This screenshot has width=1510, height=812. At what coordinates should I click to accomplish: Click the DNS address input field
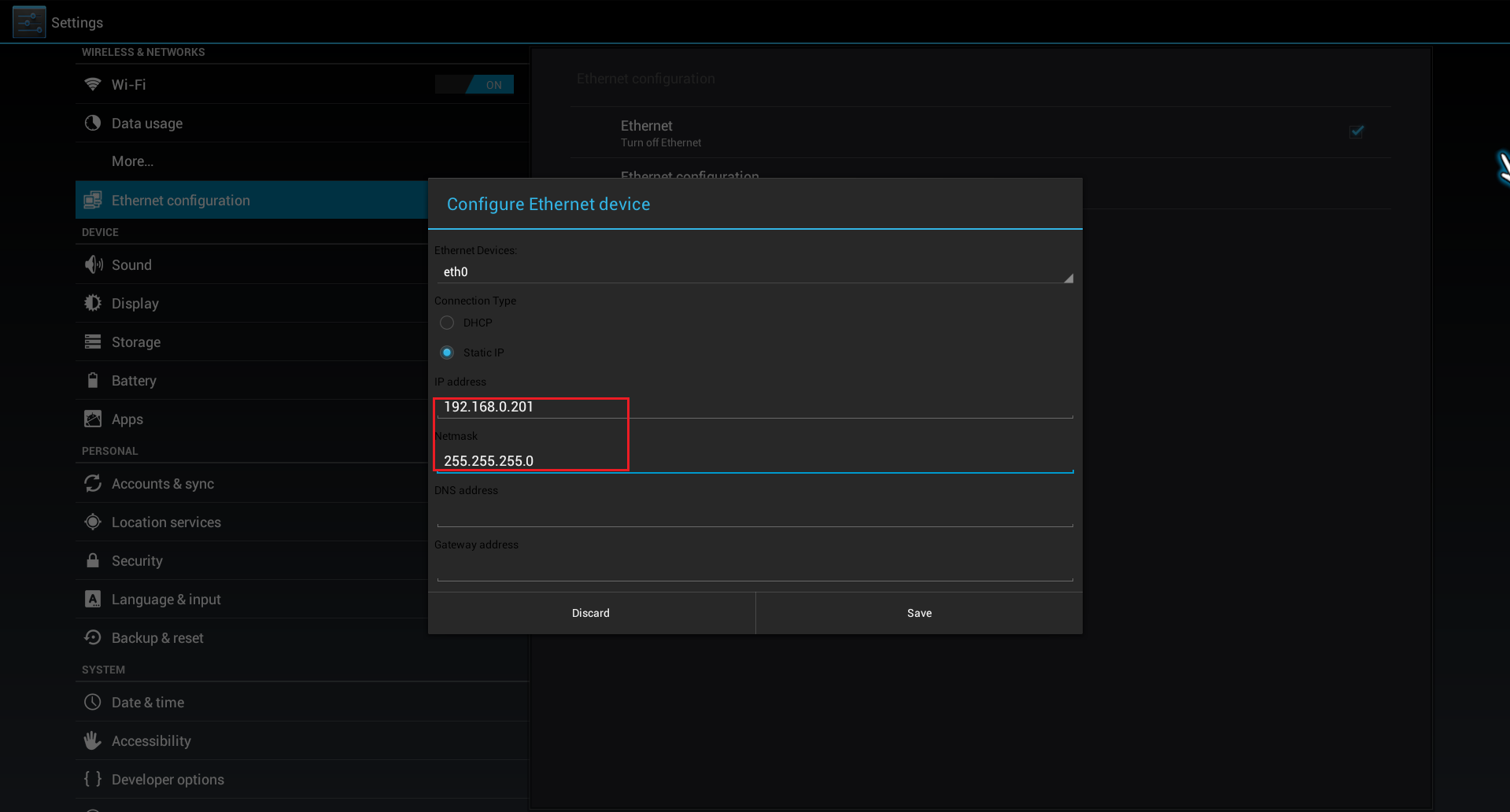pos(754,514)
